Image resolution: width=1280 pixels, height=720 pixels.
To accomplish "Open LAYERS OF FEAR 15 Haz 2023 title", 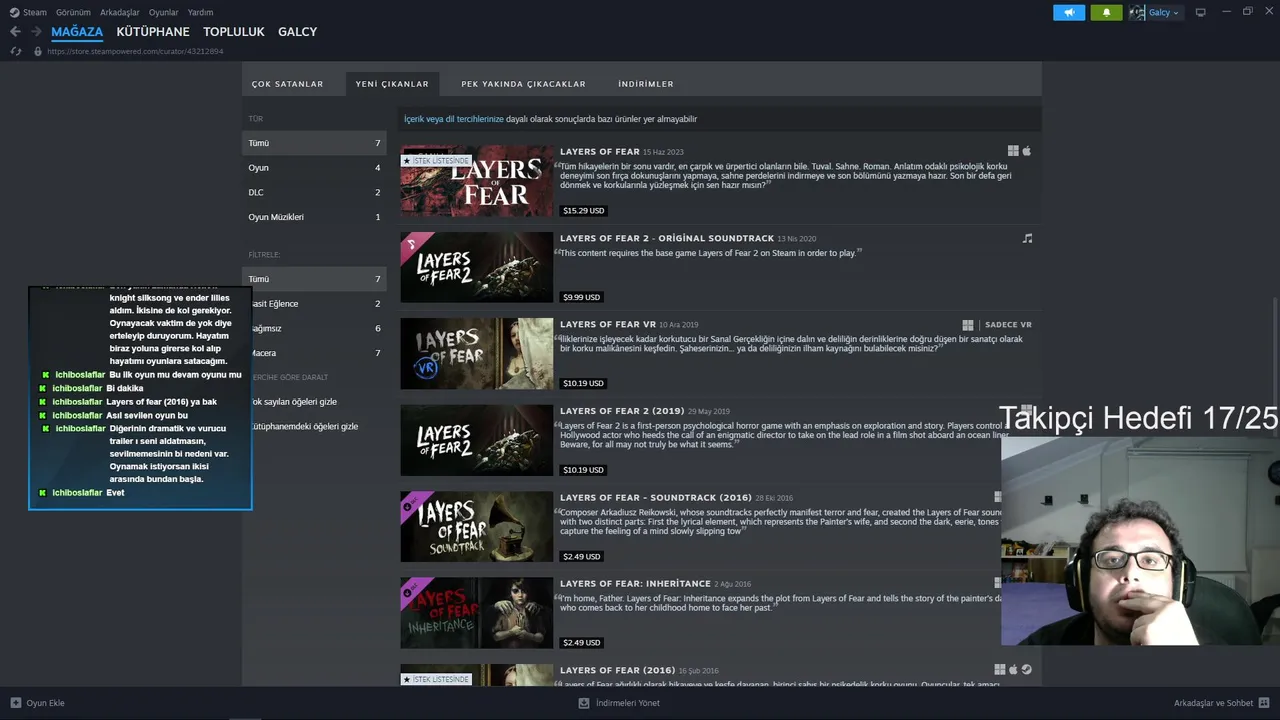I will 599,152.
